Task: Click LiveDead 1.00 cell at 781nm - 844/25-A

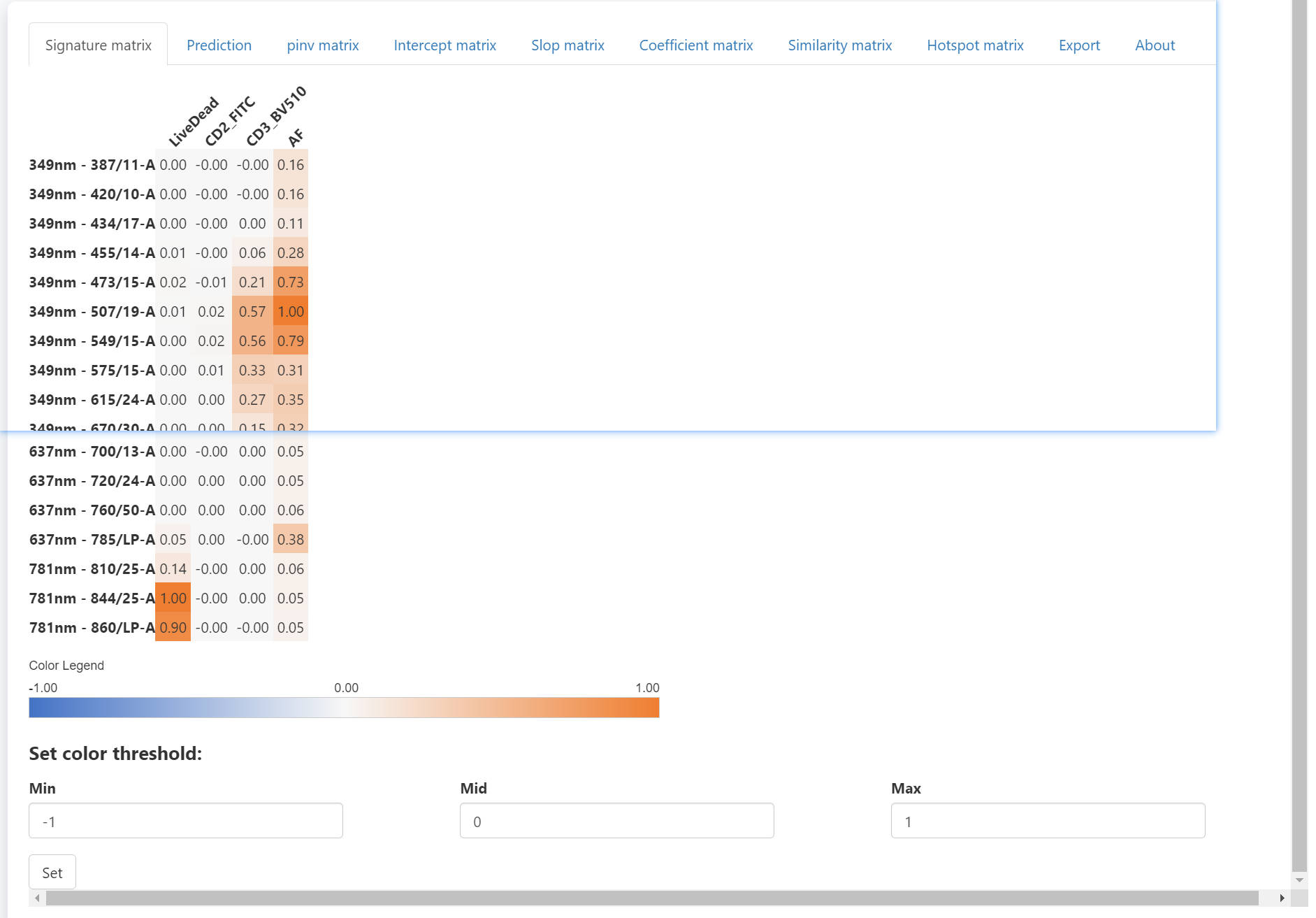Action: pyautogui.click(x=173, y=598)
